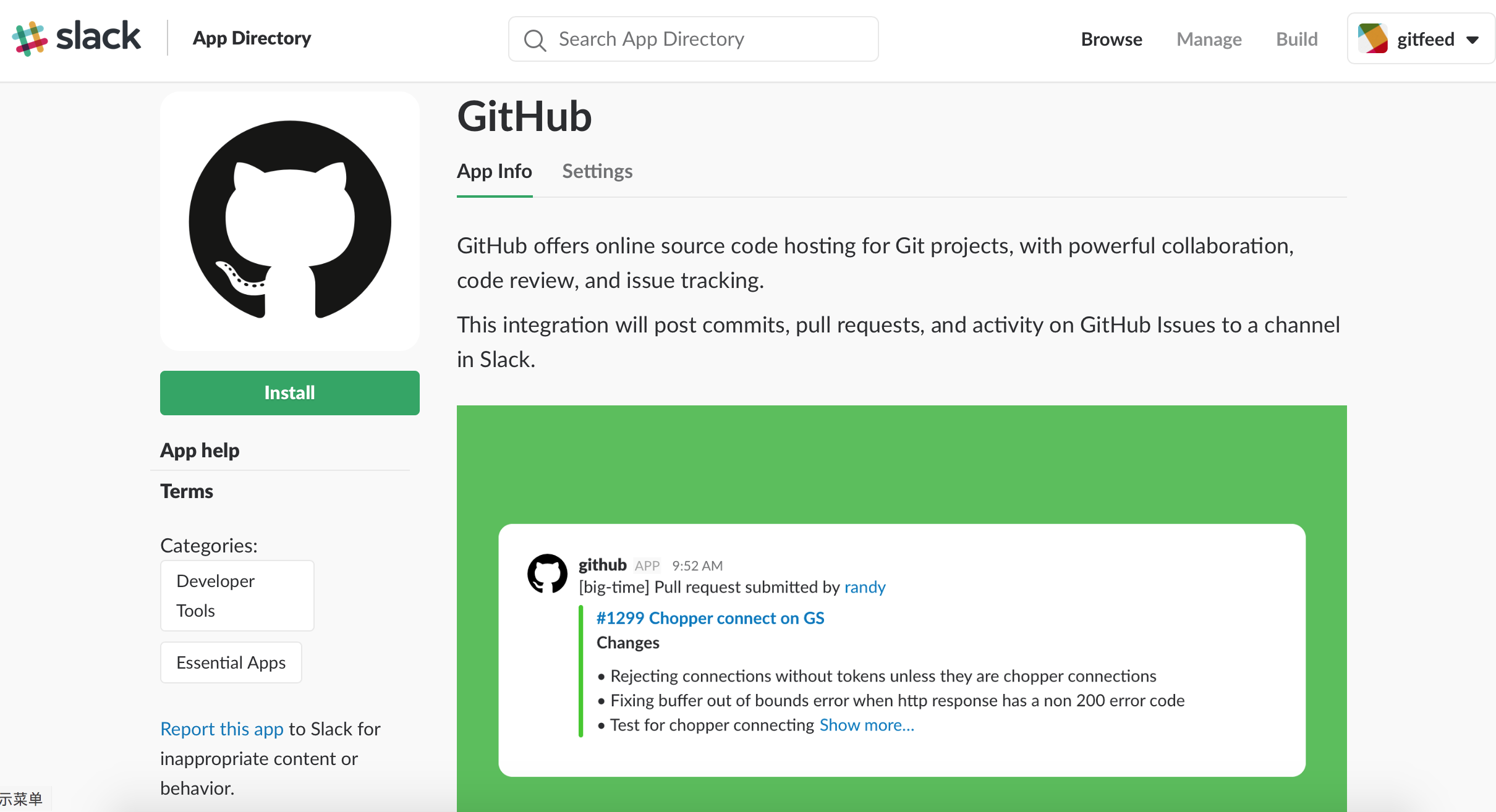Click the search magnifier icon
1496x812 pixels.
point(535,40)
